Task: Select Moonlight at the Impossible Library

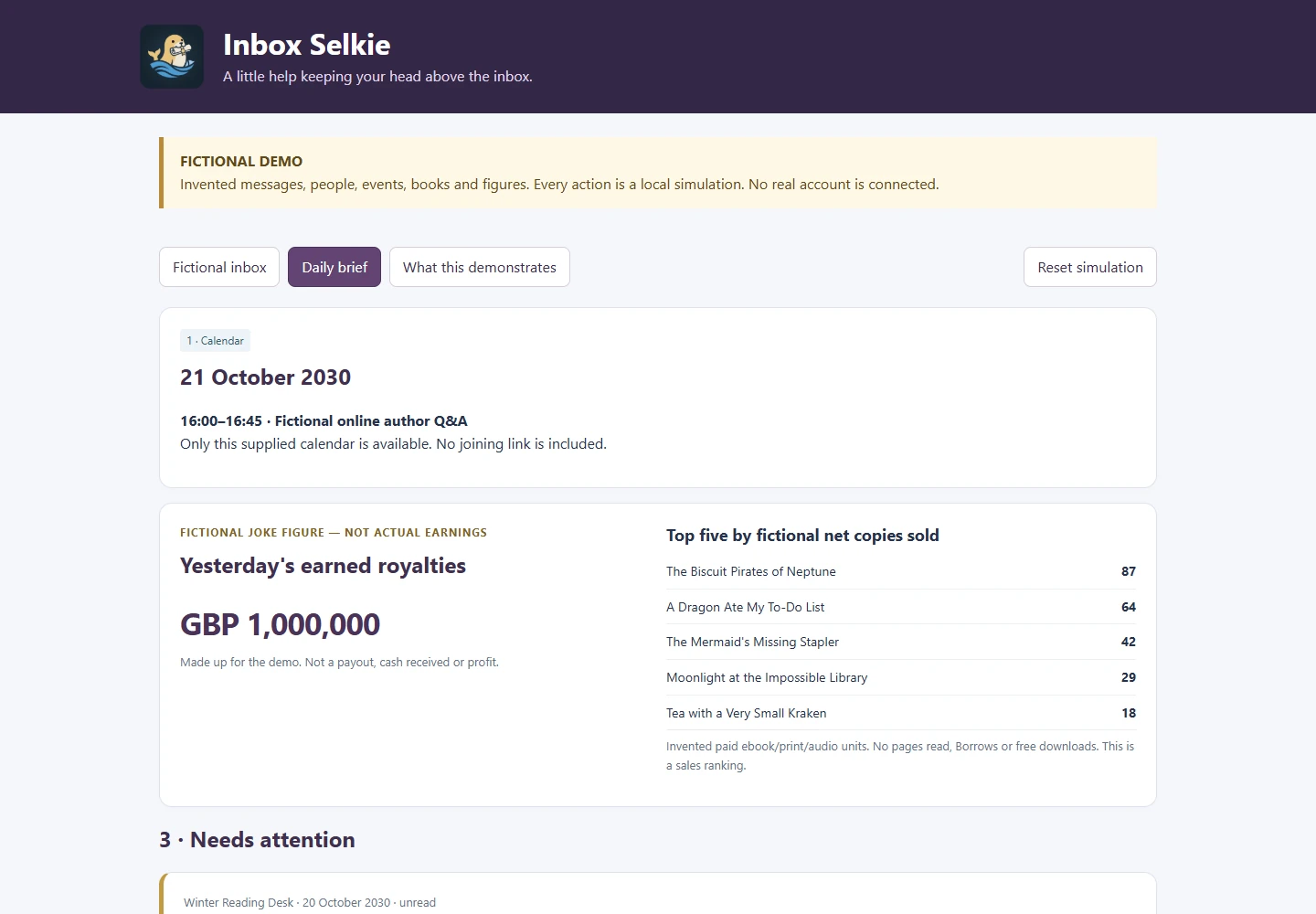Action: point(767,677)
